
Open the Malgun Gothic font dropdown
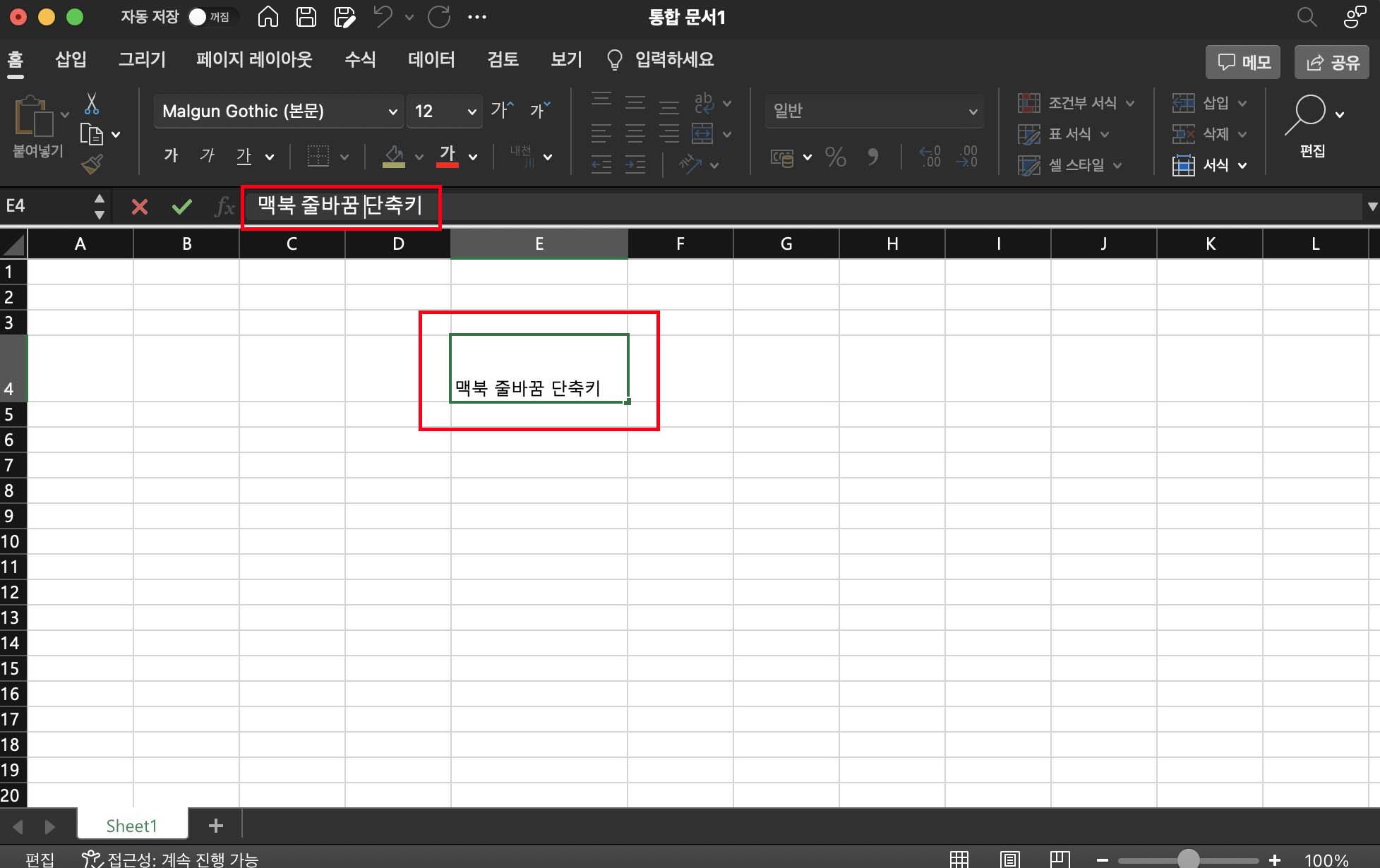pyautogui.click(x=392, y=111)
